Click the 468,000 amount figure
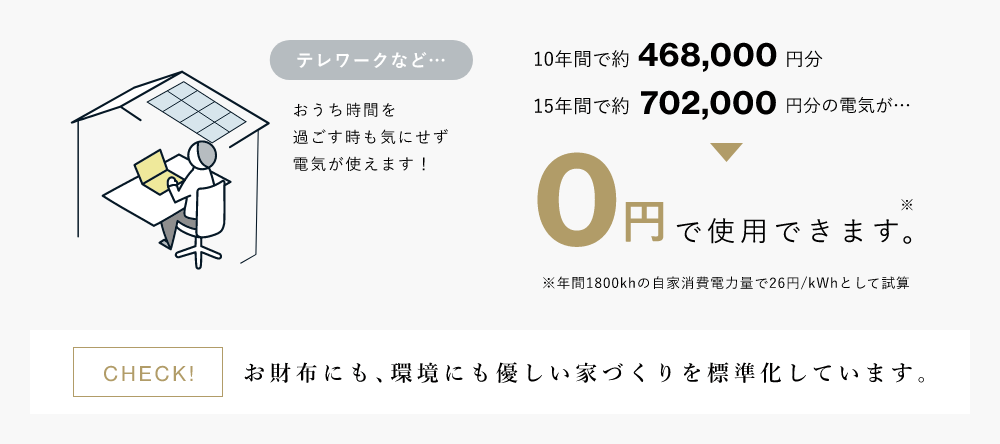 (707, 57)
